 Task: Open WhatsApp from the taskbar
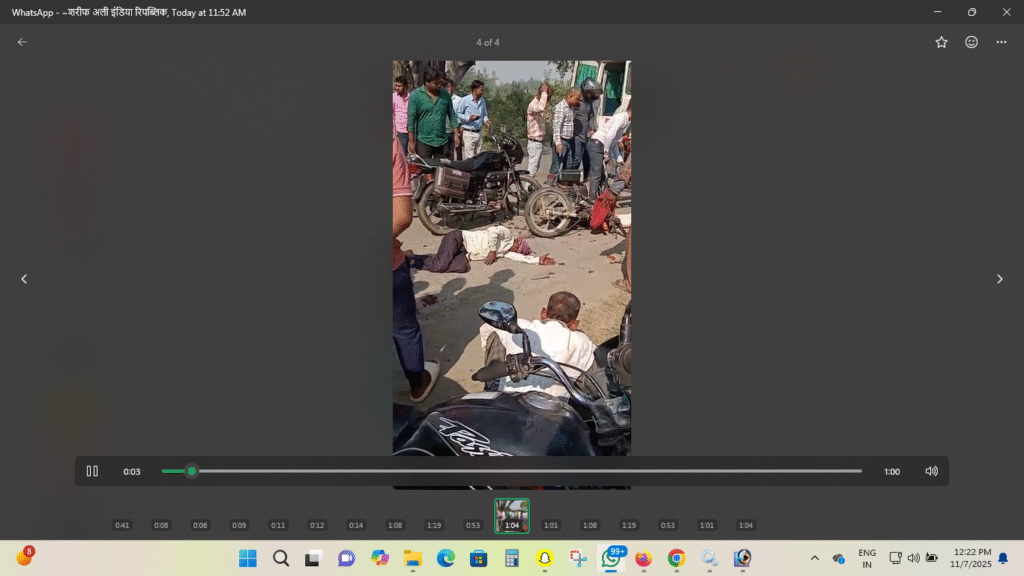[610, 558]
